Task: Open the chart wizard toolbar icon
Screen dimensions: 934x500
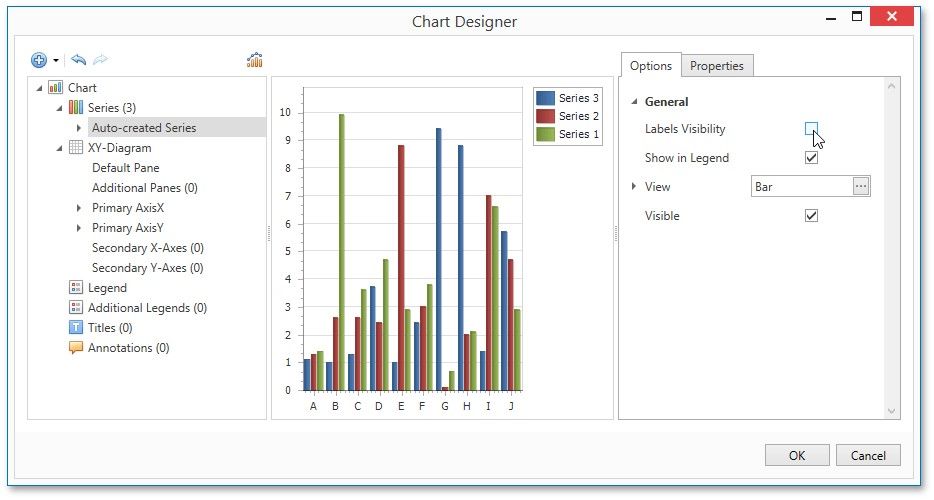Action: (x=255, y=60)
